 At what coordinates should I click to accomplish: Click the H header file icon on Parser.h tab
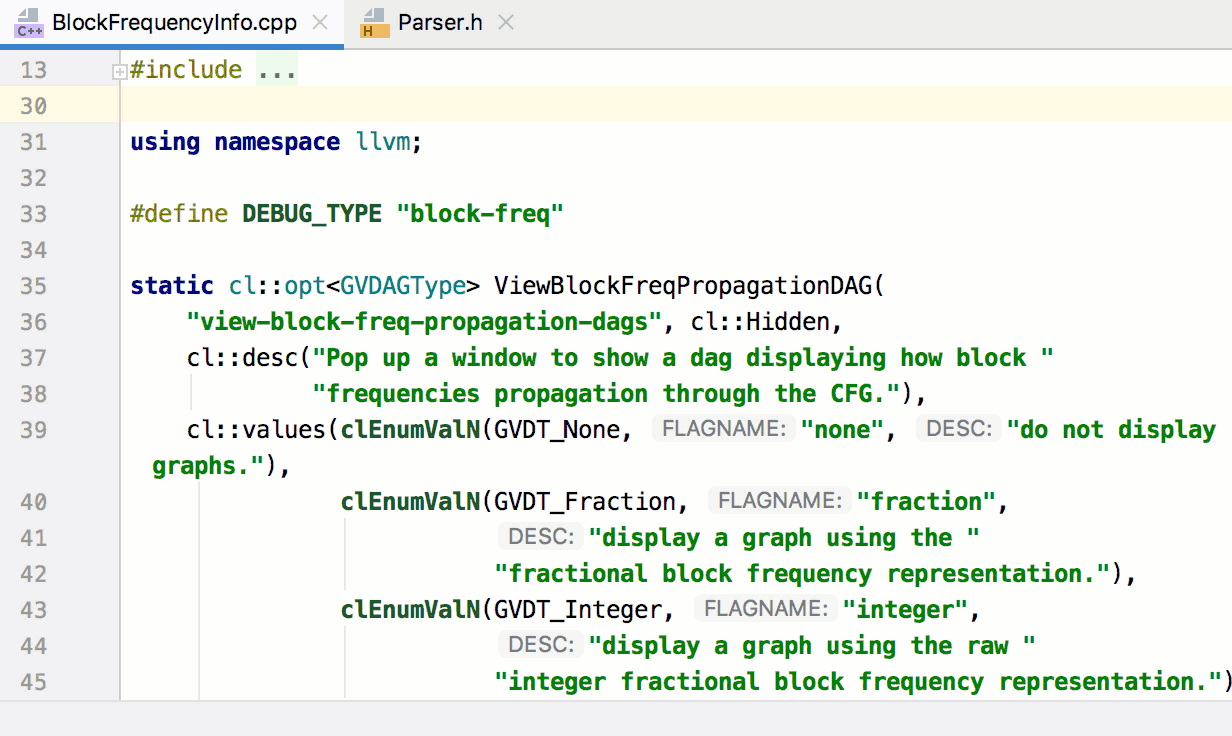click(376, 22)
